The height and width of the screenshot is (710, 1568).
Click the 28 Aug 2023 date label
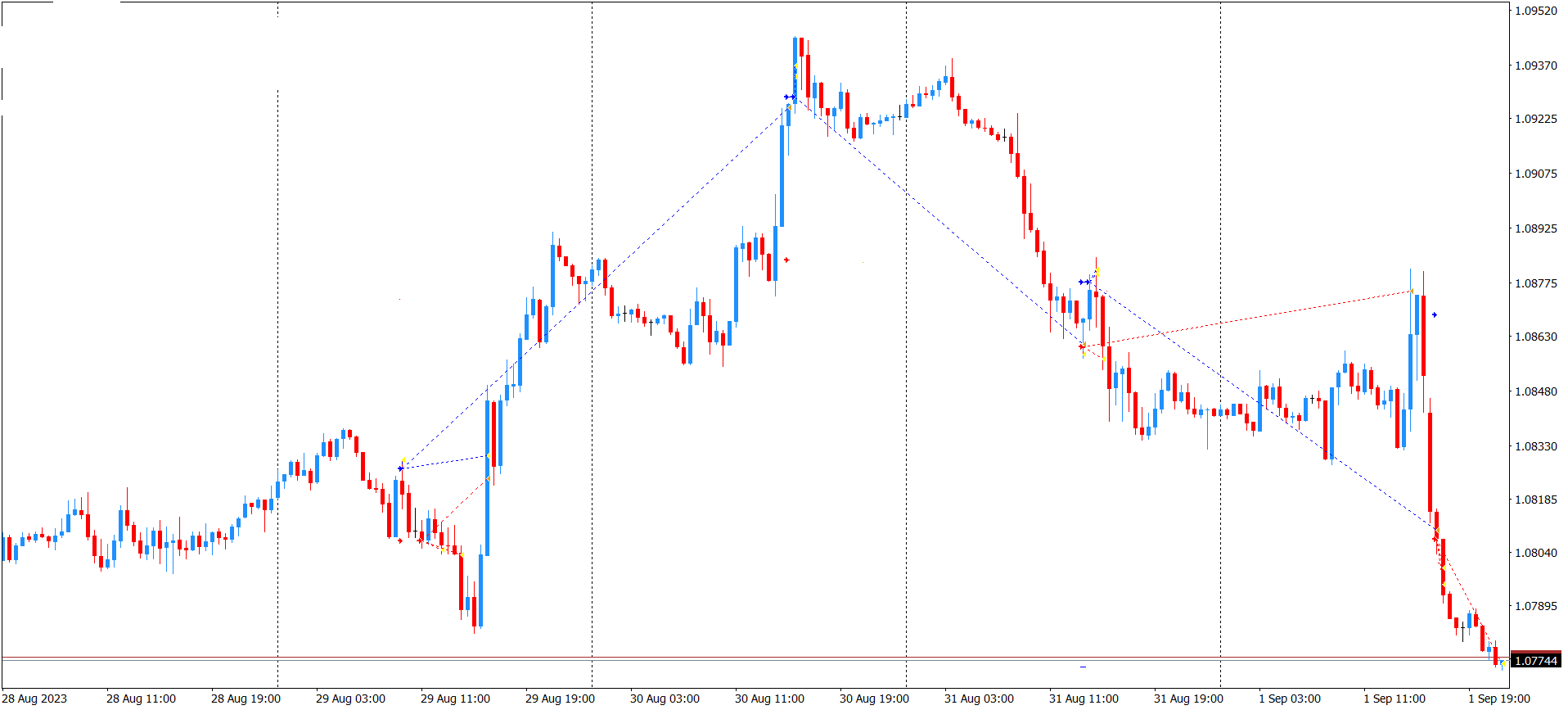coord(35,699)
